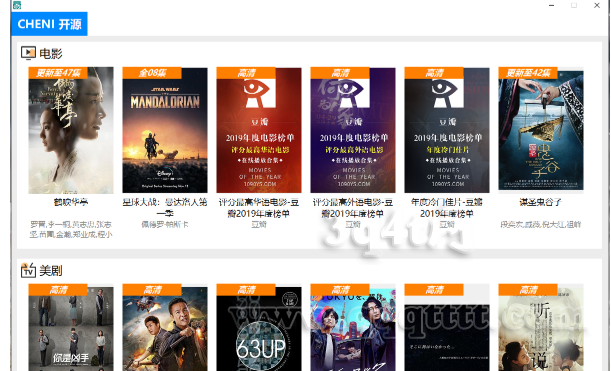Click the 星球大战：曼达洛人第一季 title link
Viewport: 611px width, 371px height.
tap(165, 207)
